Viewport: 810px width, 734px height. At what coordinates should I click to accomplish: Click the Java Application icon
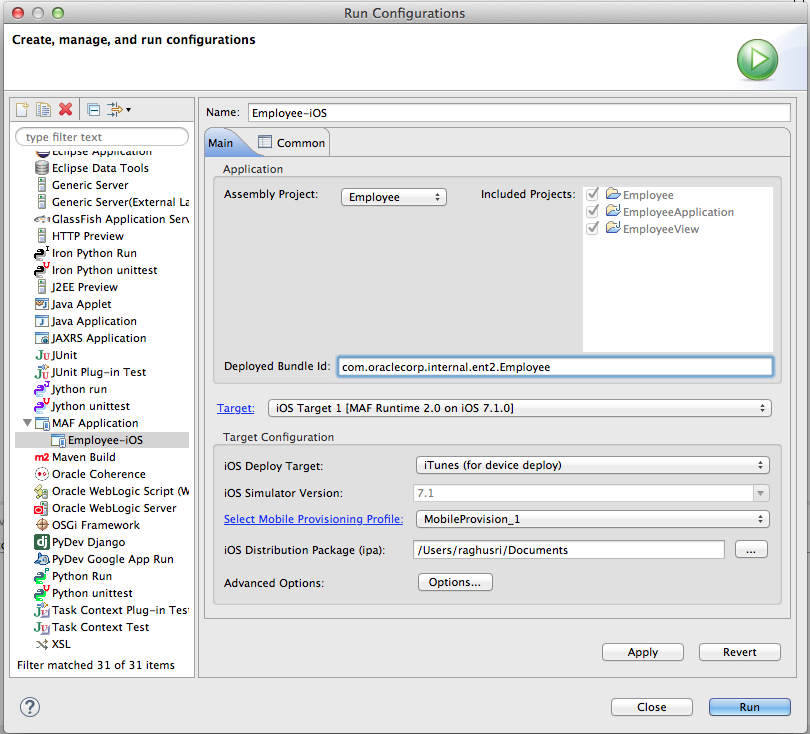(42, 321)
